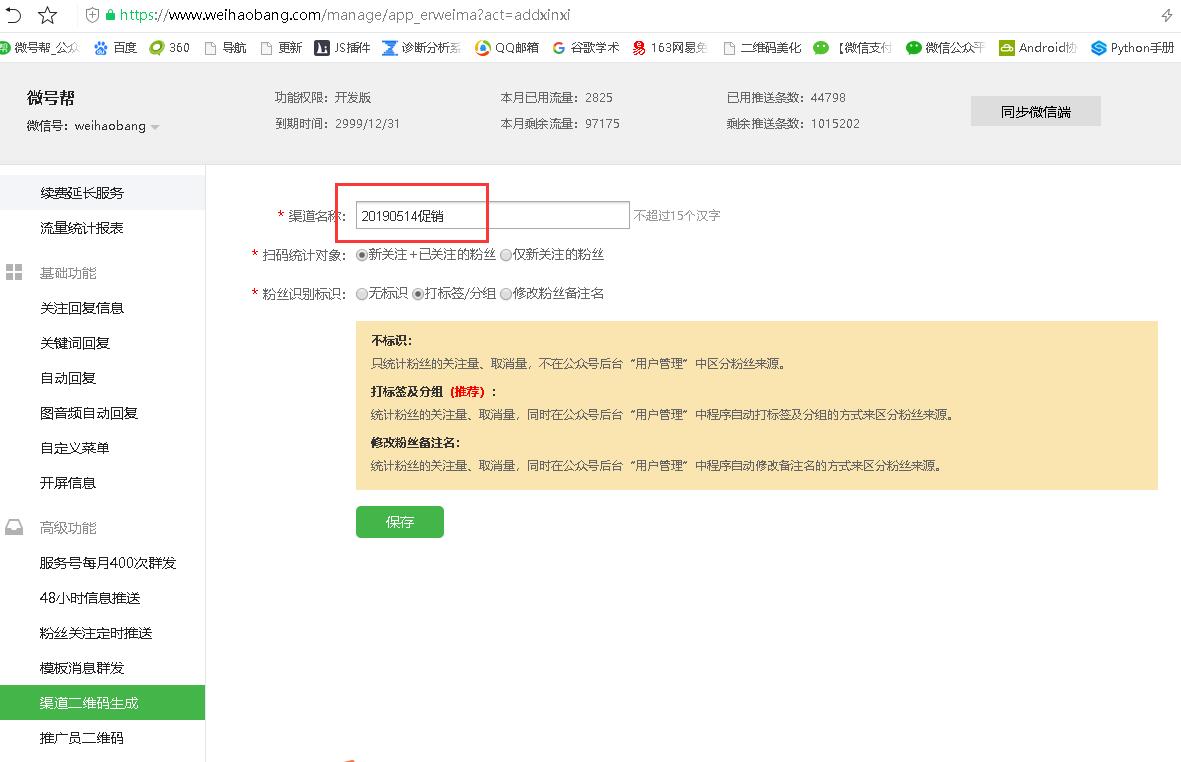Open 关注回复信息 menu item
The width and height of the screenshot is (1181, 762).
102,308
